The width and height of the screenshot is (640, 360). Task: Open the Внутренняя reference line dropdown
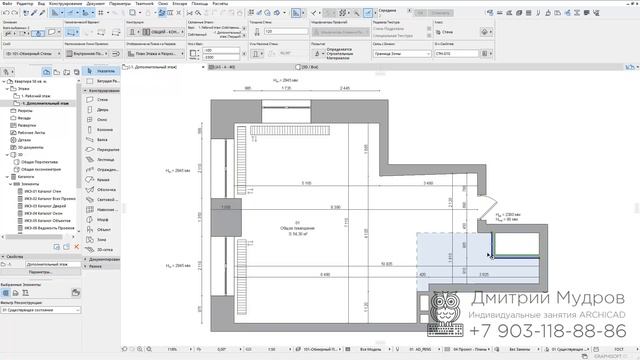point(87,53)
